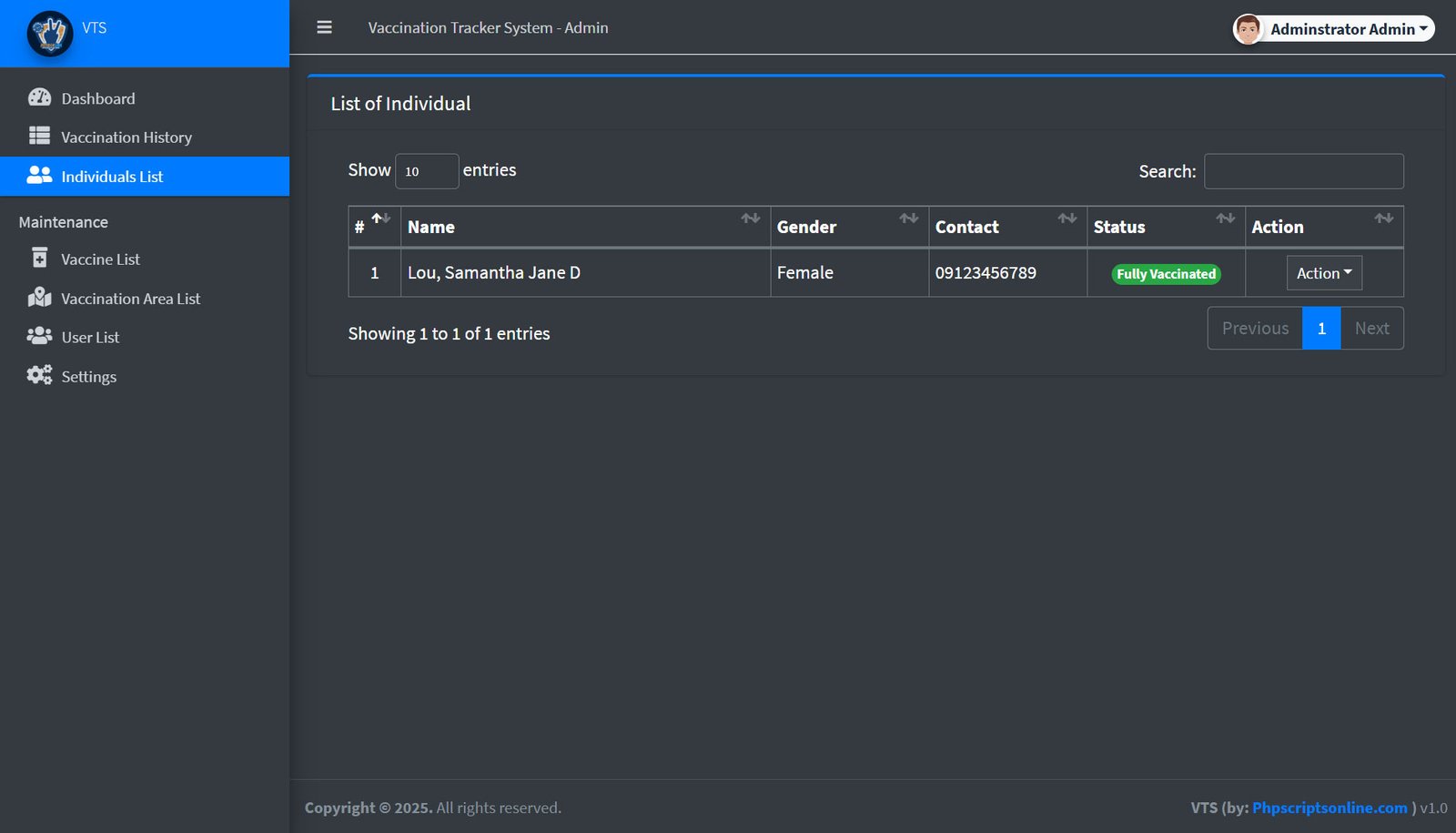The height and width of the screenshot is (833, 1456).
Task: Click the Maintenance section label
Action: [x=64, y=222]
